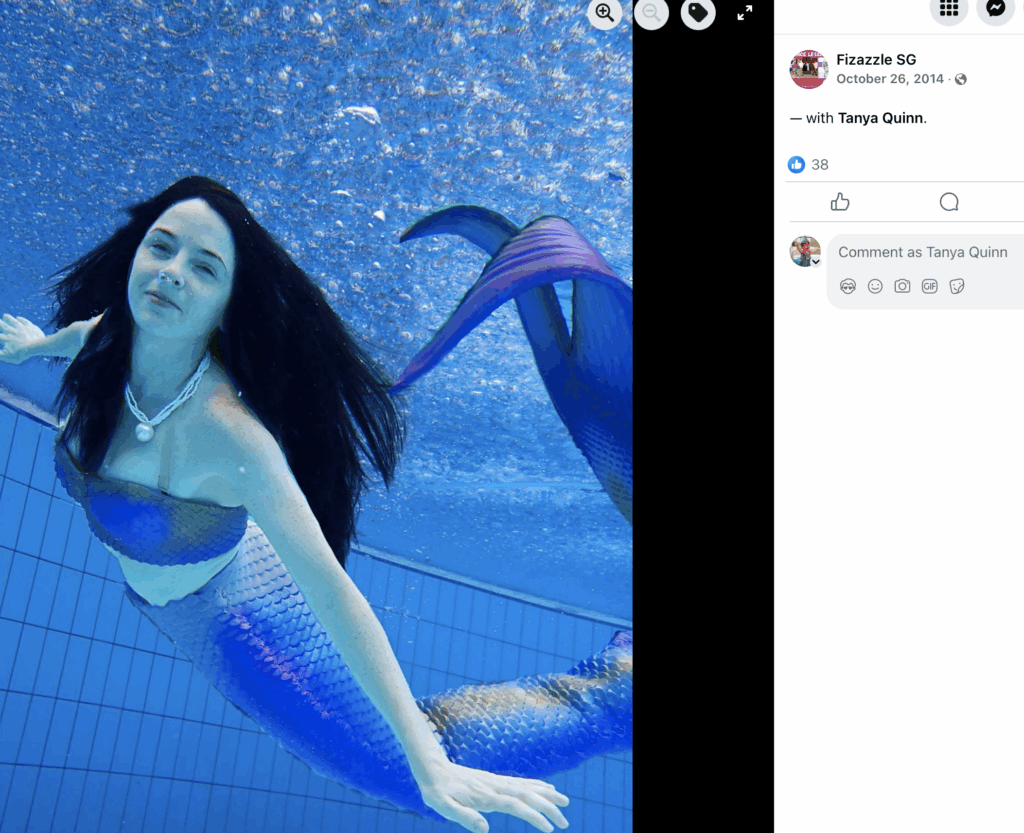Open the tagged Tanya Quinn profile

point(880,118)
